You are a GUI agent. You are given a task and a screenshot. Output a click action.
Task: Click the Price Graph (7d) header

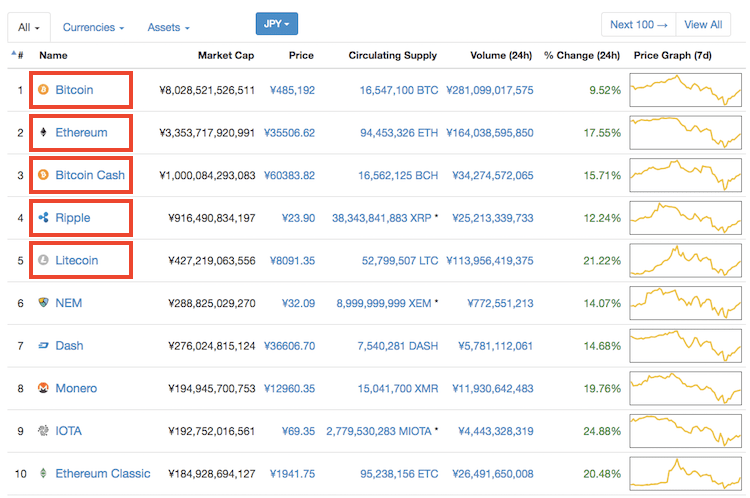pos(673,55)
